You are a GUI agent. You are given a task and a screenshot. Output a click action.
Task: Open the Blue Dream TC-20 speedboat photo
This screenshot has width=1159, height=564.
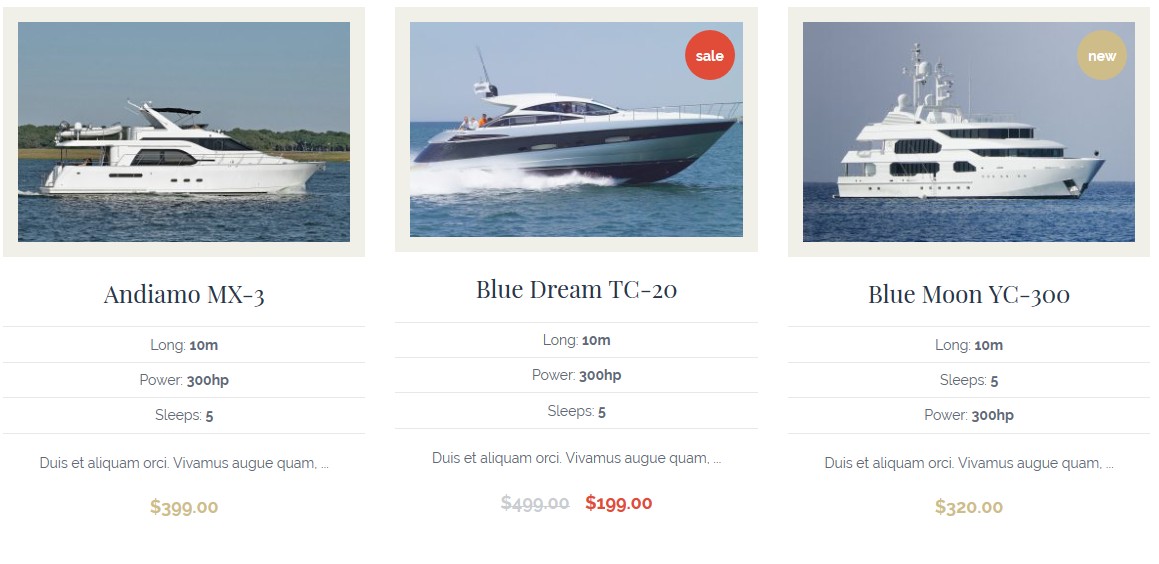577,129
